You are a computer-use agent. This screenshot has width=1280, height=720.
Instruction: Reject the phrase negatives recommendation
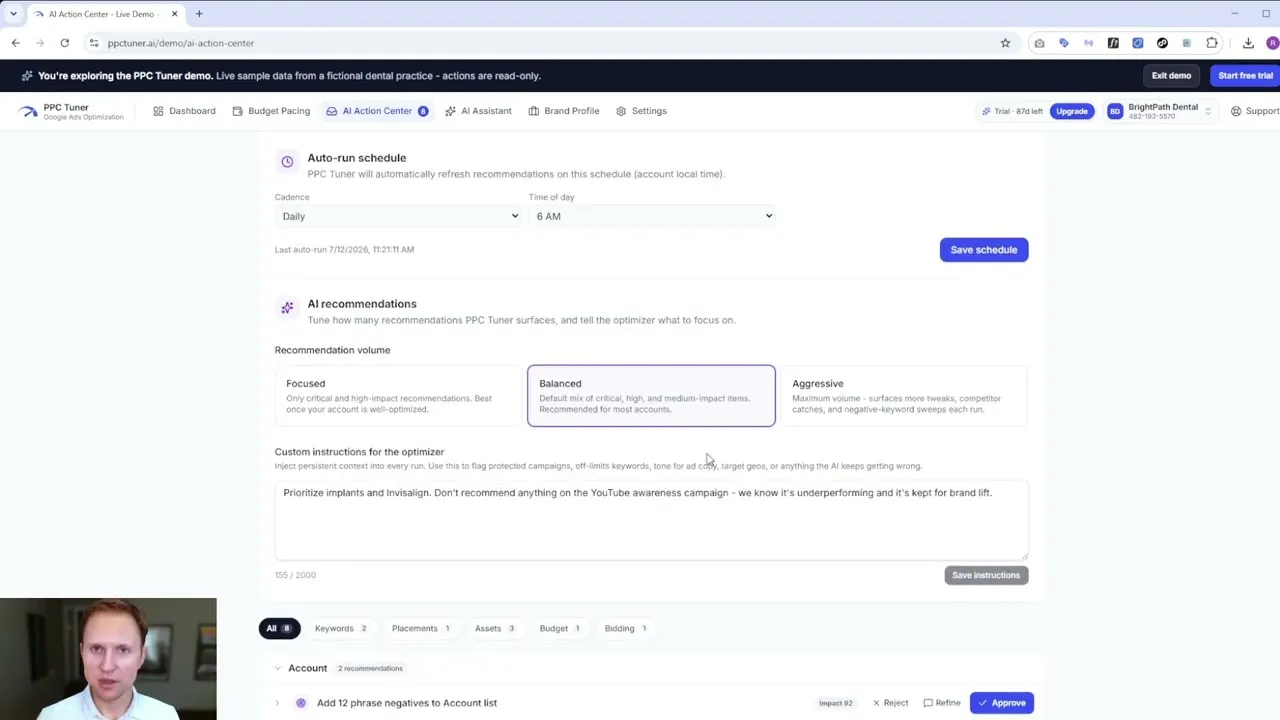[x=890, y=703]
